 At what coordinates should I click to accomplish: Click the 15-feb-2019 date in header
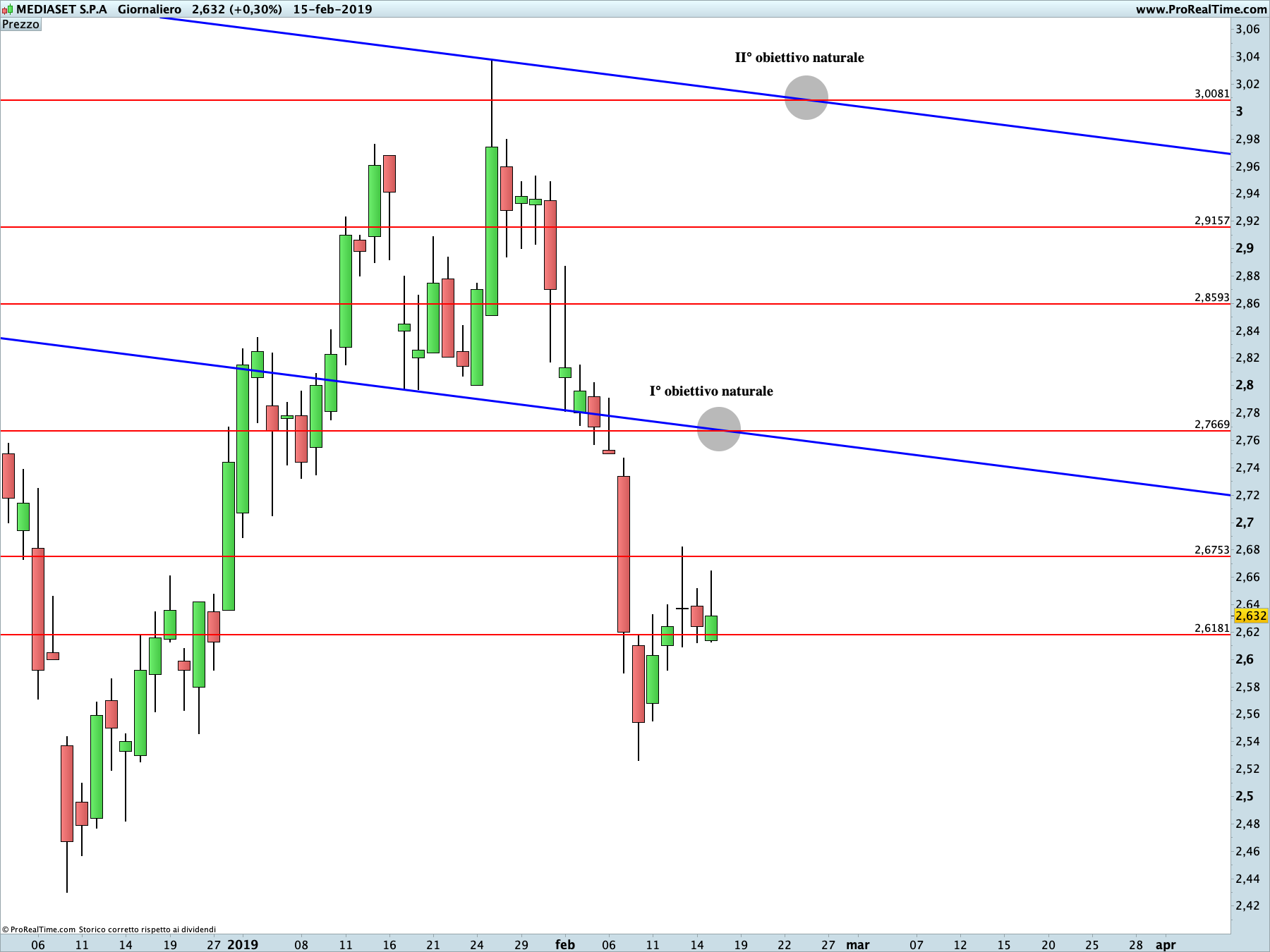point(332,9)
